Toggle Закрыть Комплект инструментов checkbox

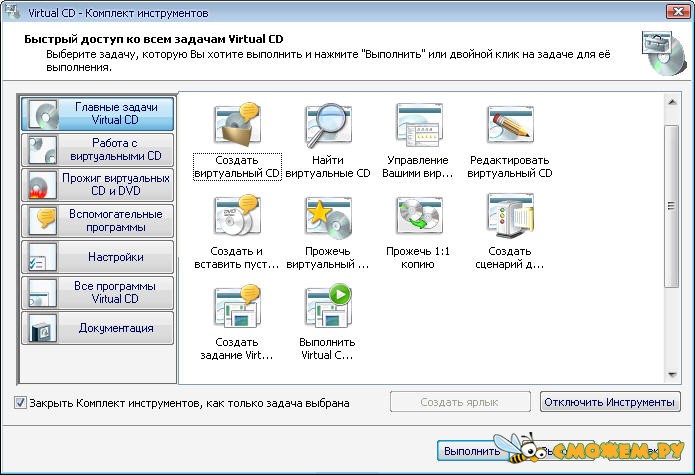pyautogui.click(x=20, y=403)
